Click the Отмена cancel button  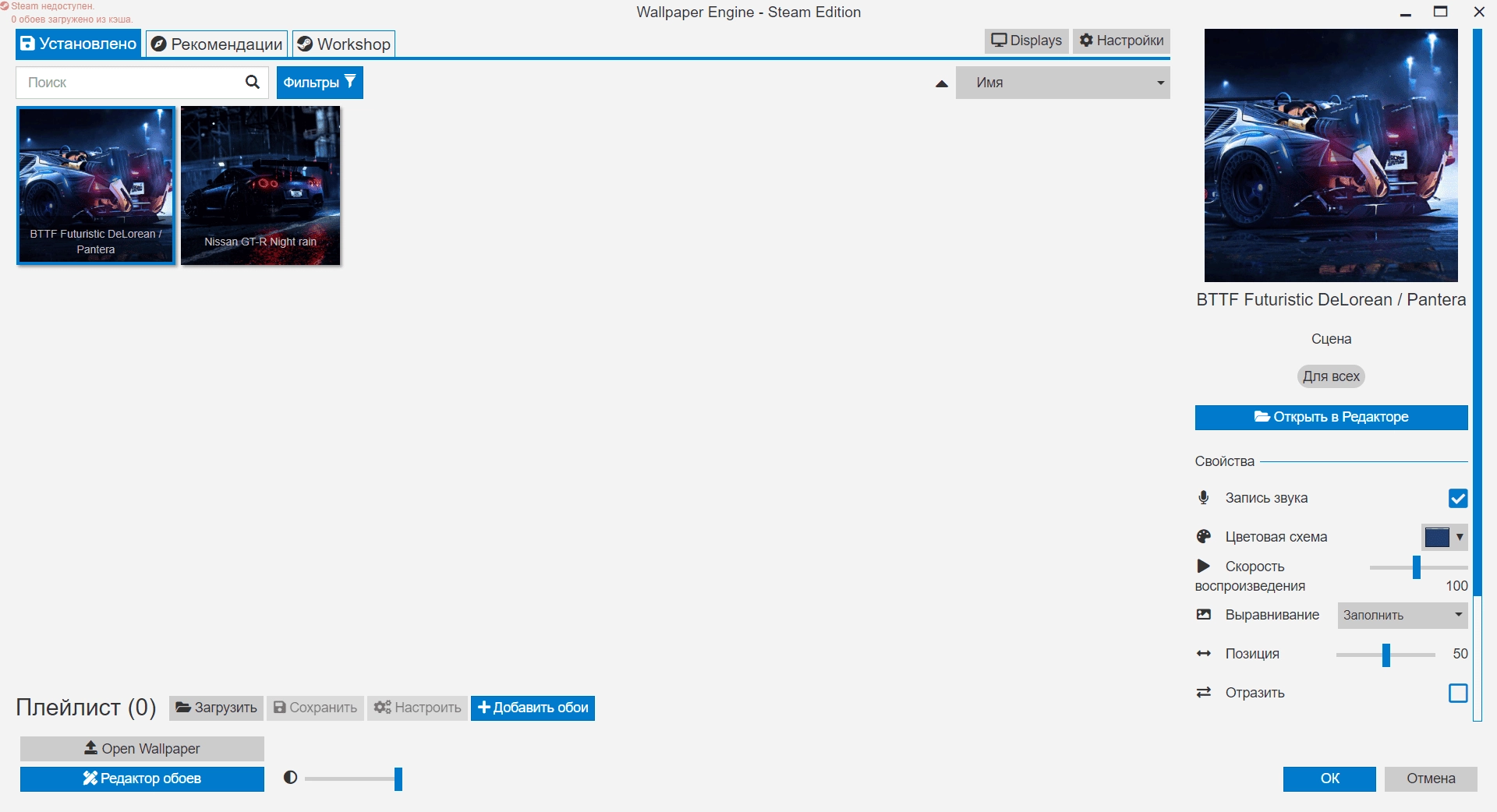pyautogui.click(x=1431, y=778)
